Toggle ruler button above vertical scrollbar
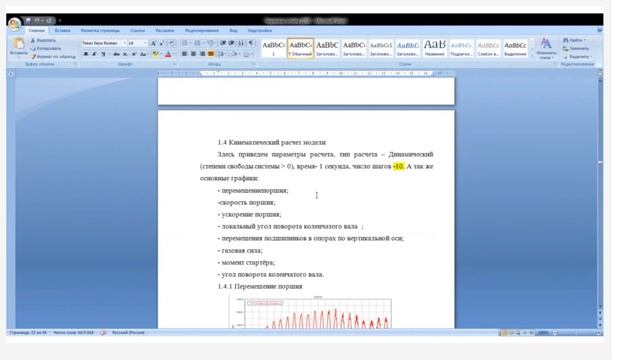This screenshot has height=360, width=640. tap(600, 73)
